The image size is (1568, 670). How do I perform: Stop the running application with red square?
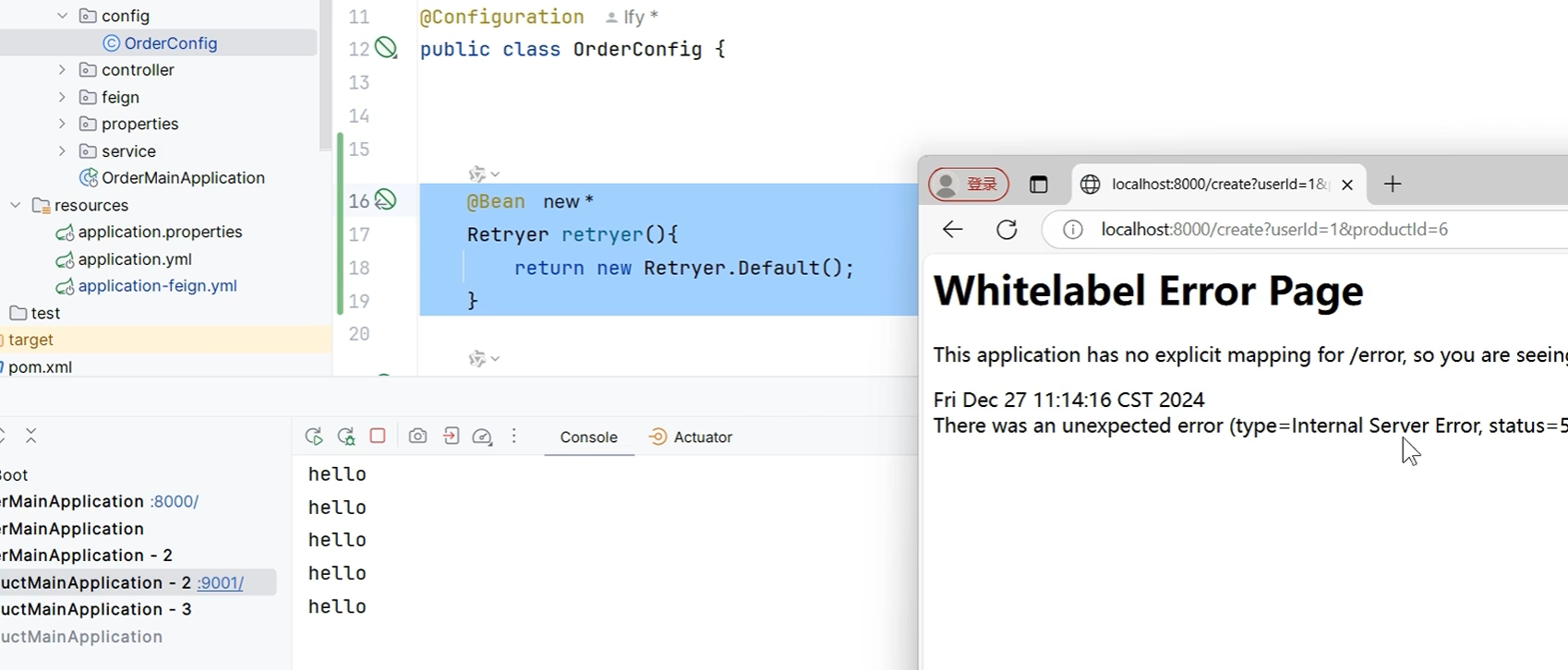(x=378, y=436)
